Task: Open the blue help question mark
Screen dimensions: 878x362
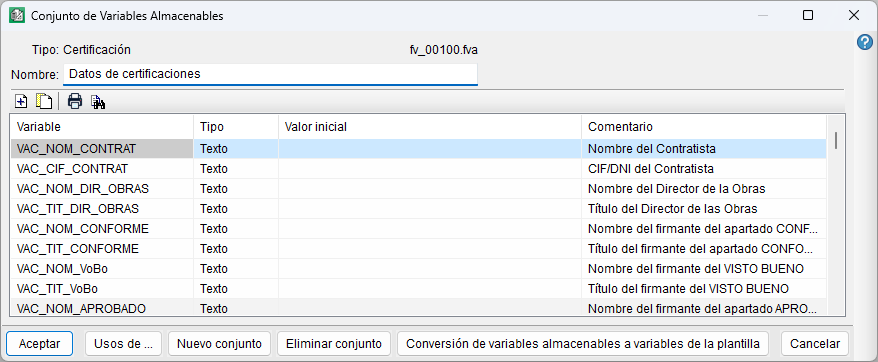Action: click(865, 41)
